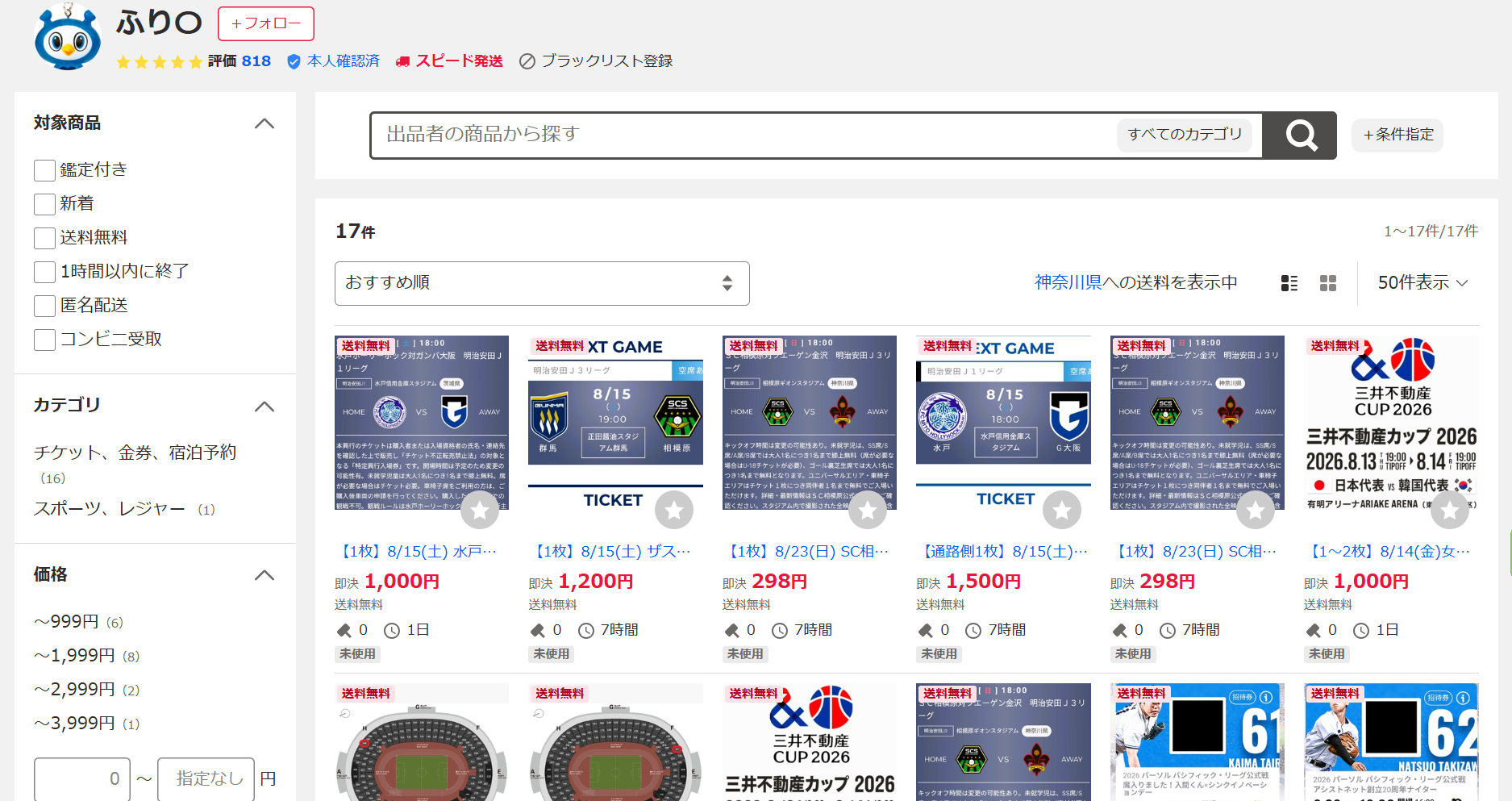Click the 17件 results count

click(356, 232)
